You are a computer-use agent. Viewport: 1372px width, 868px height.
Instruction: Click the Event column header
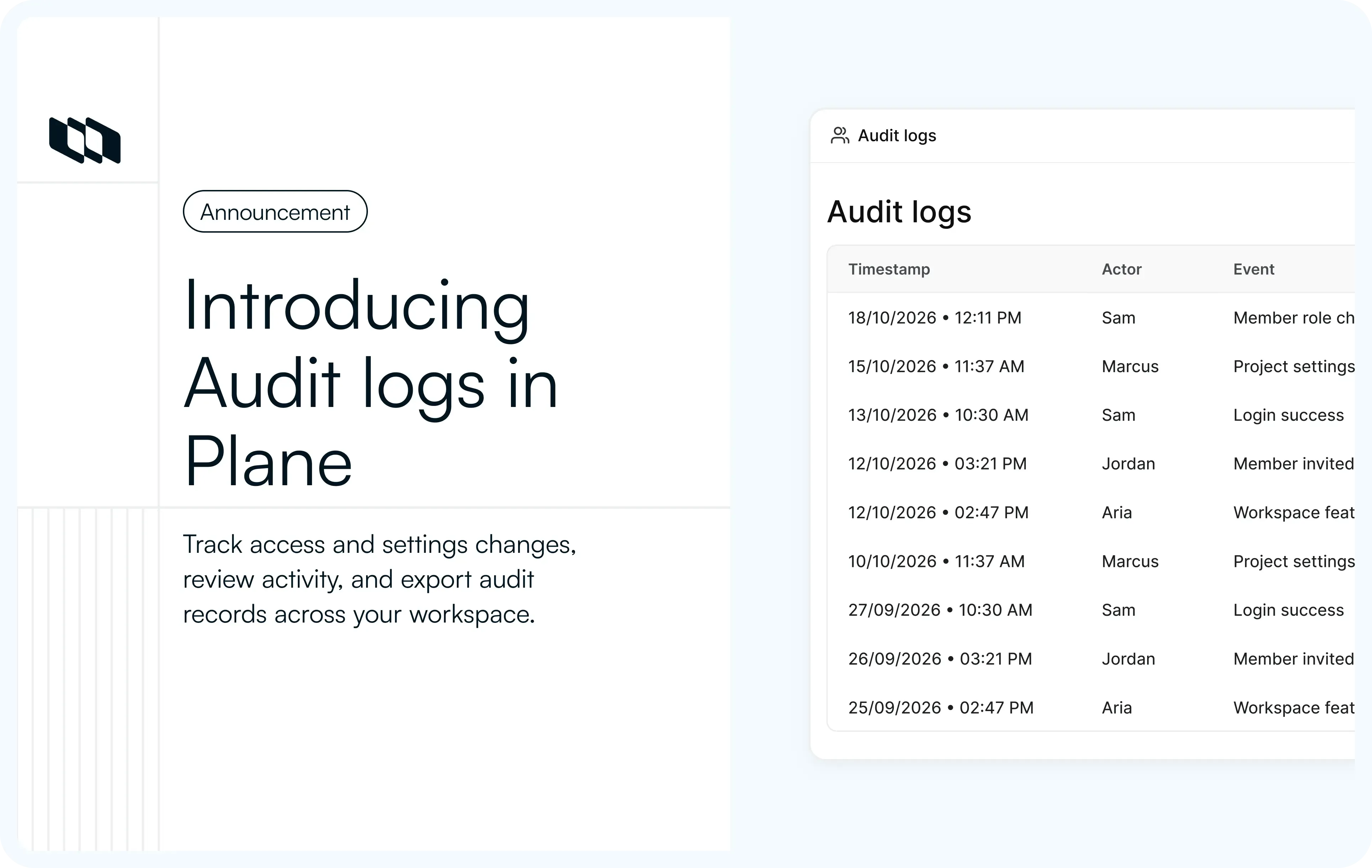pyautogui.click(x=1254, y=269)
